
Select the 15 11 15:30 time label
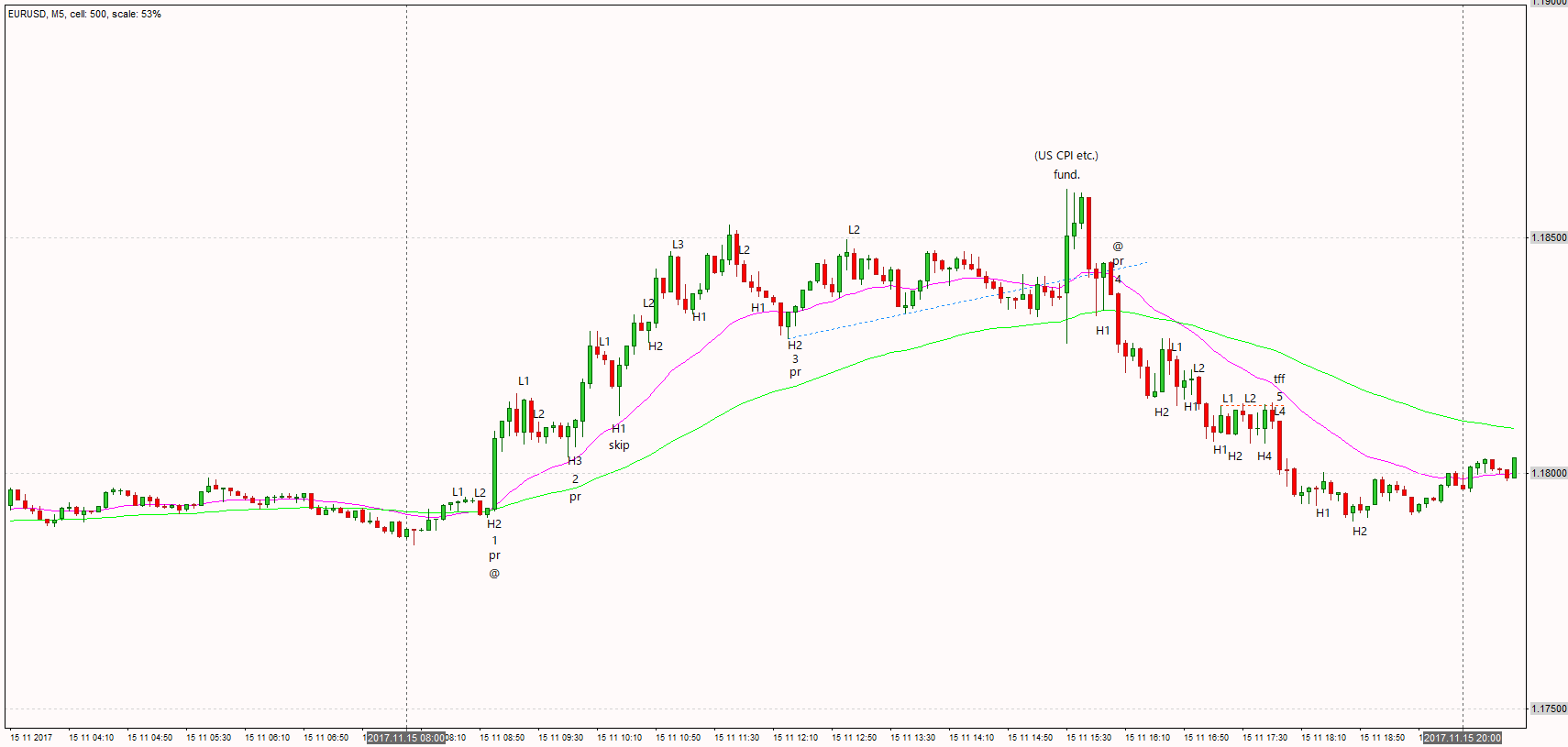tap(1088, 738)
